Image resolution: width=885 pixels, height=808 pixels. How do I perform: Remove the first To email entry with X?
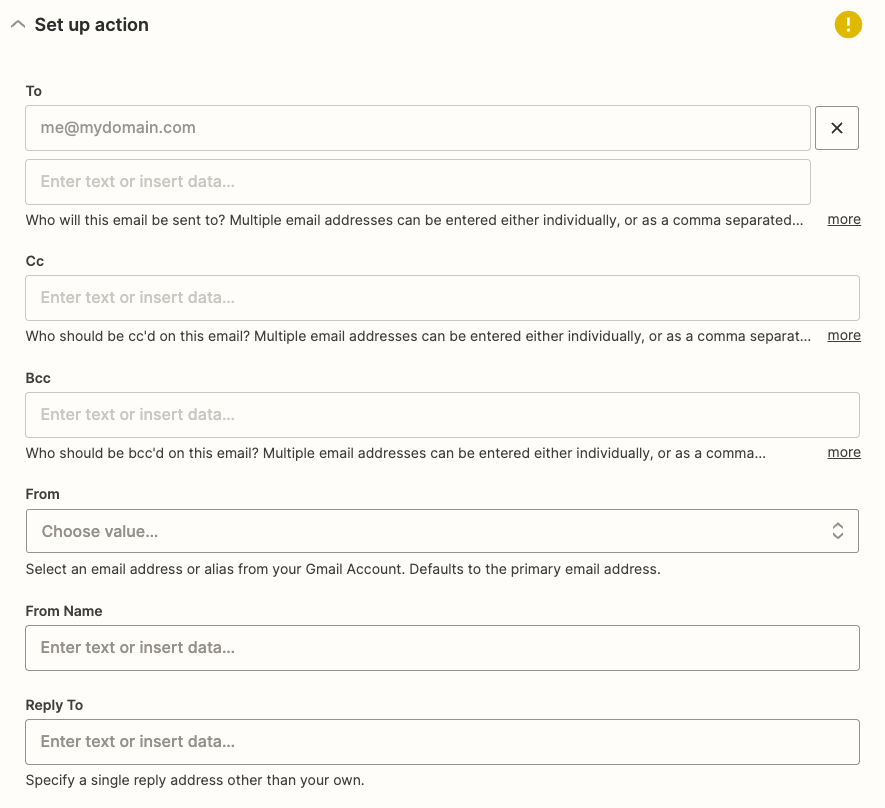836,128
